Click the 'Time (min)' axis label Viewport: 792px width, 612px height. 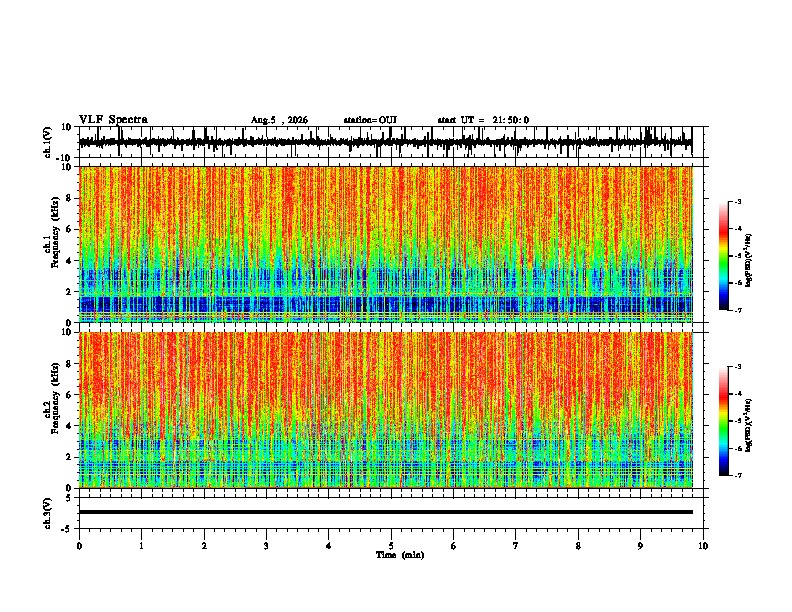[400, 555]
